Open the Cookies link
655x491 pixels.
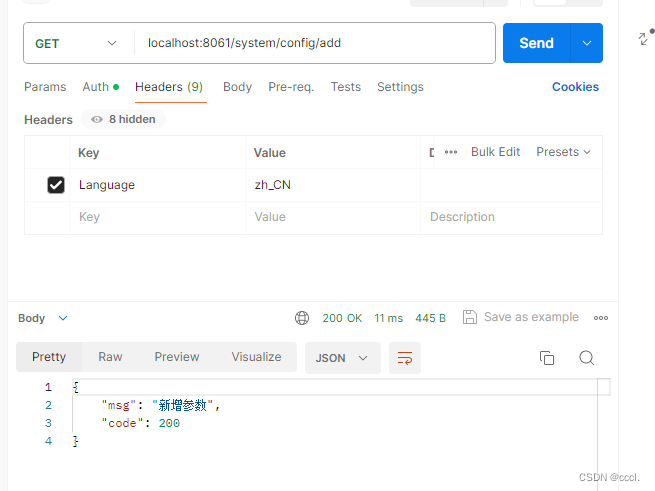pos(575,87)
